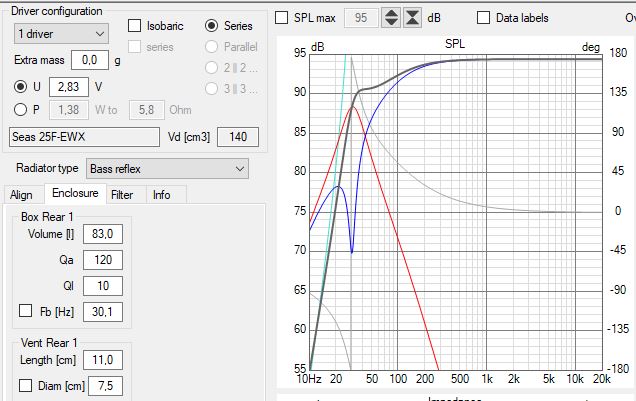The width and height of the screenshot is (636, 401).
Task: Click the Seas 25F-EWX driver name field
Action: [x=84, y=135]
